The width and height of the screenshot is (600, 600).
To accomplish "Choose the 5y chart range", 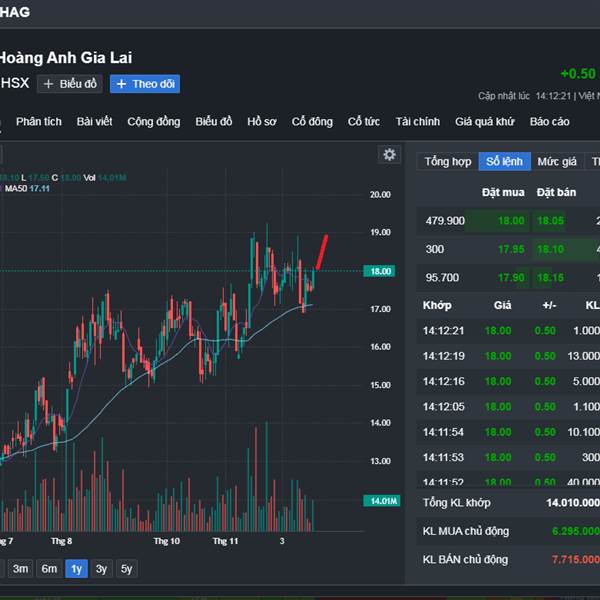I will tap(126, 569).
